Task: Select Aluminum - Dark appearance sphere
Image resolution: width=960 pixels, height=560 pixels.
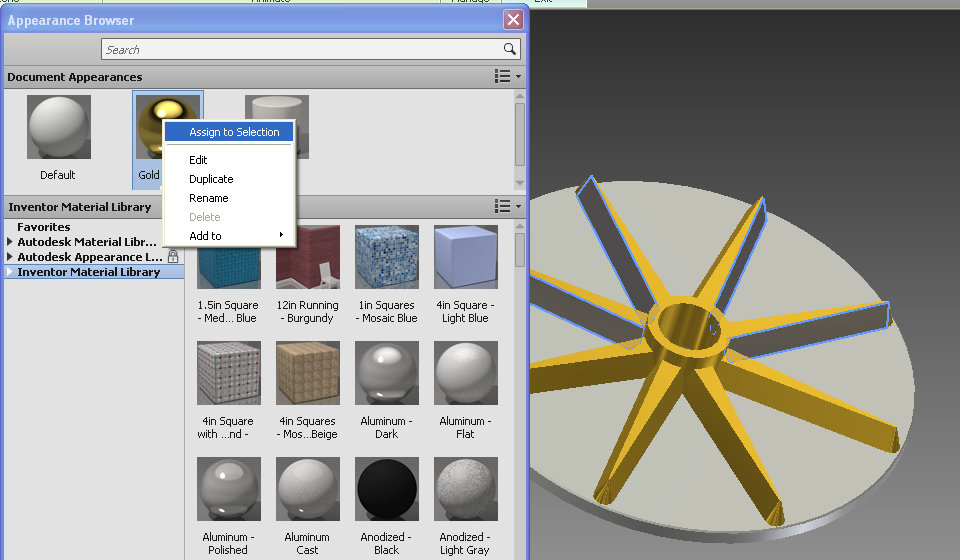Action: click(x=387, y=373)
